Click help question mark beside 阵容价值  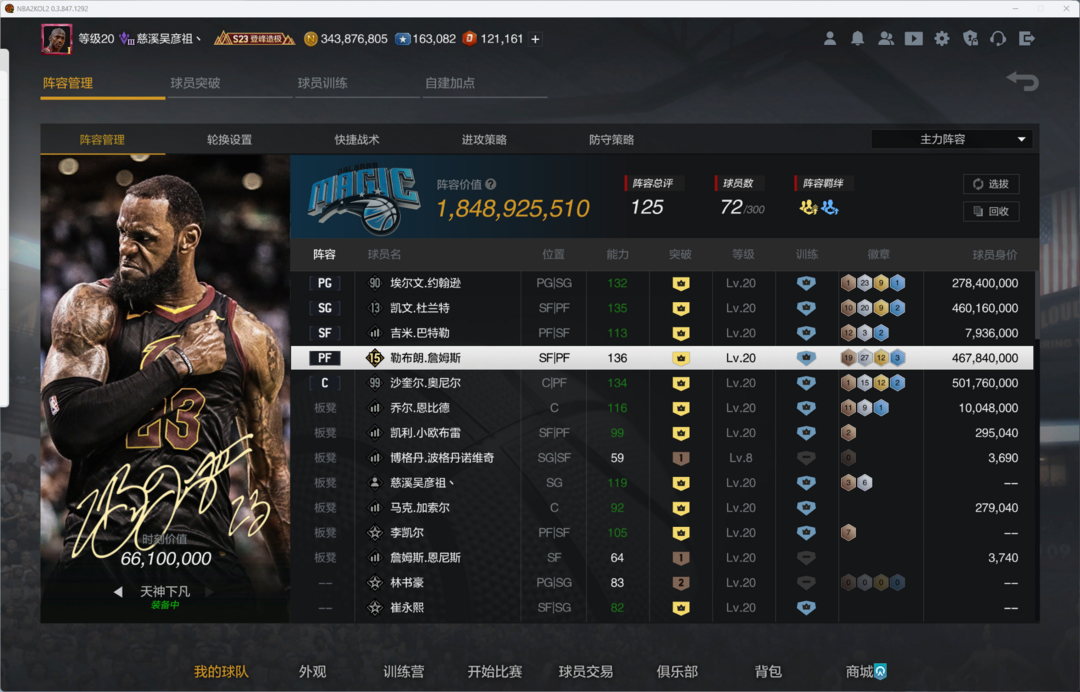point(491,185)
